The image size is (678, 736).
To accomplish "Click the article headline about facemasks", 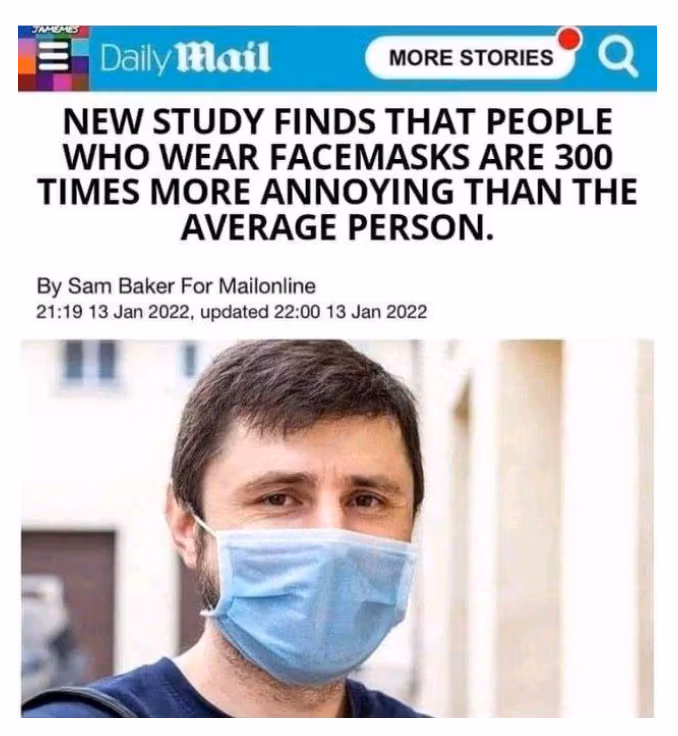I will (x=338, y=174).
